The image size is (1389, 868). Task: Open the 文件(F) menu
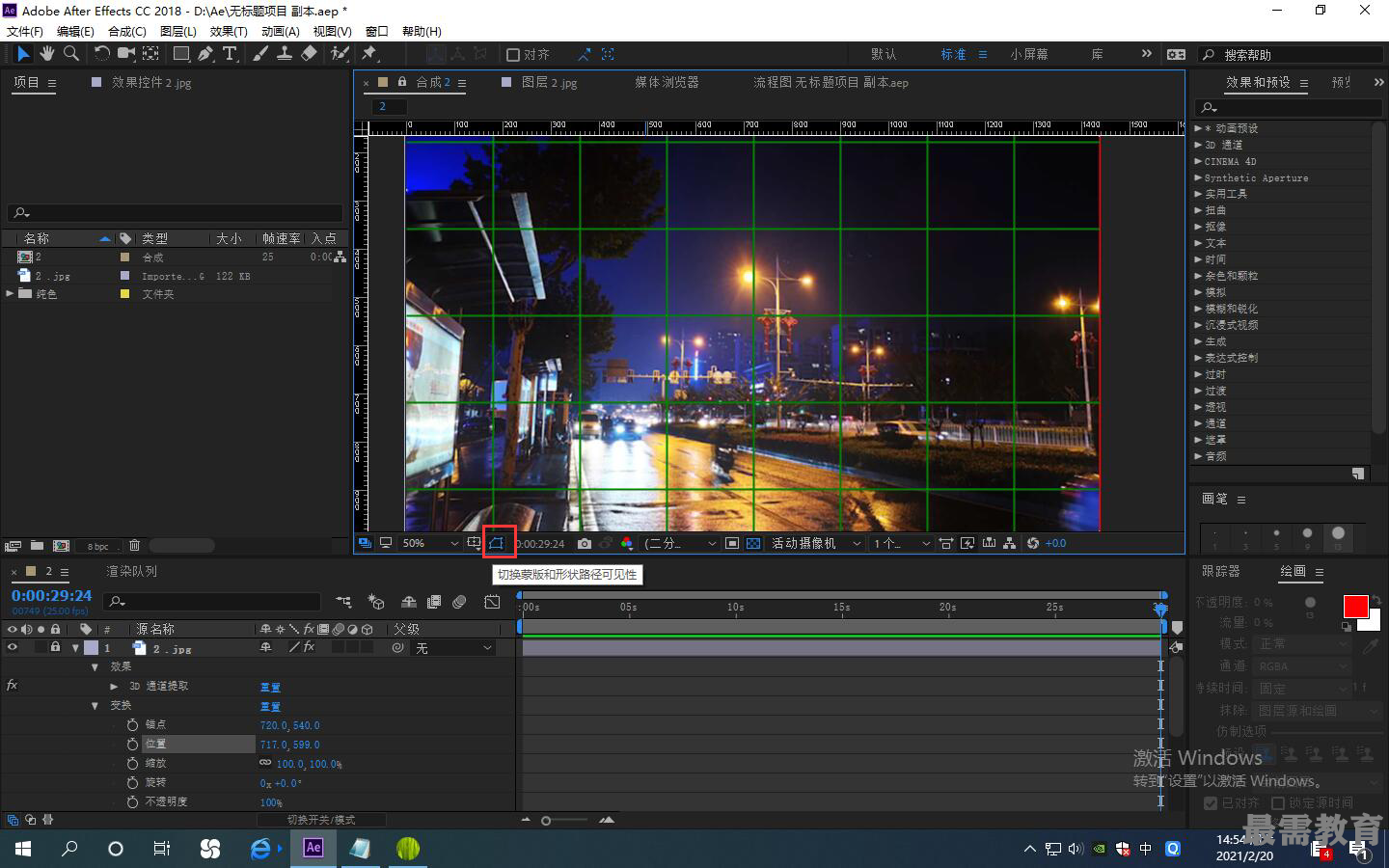click(x=23, y=31)
